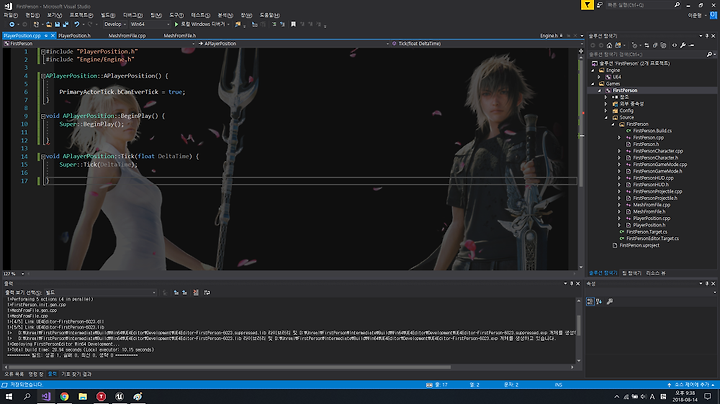Viewport: 720px width, 404px height.
Task: Open File Explorer from the taskbar
Action: 83,396
